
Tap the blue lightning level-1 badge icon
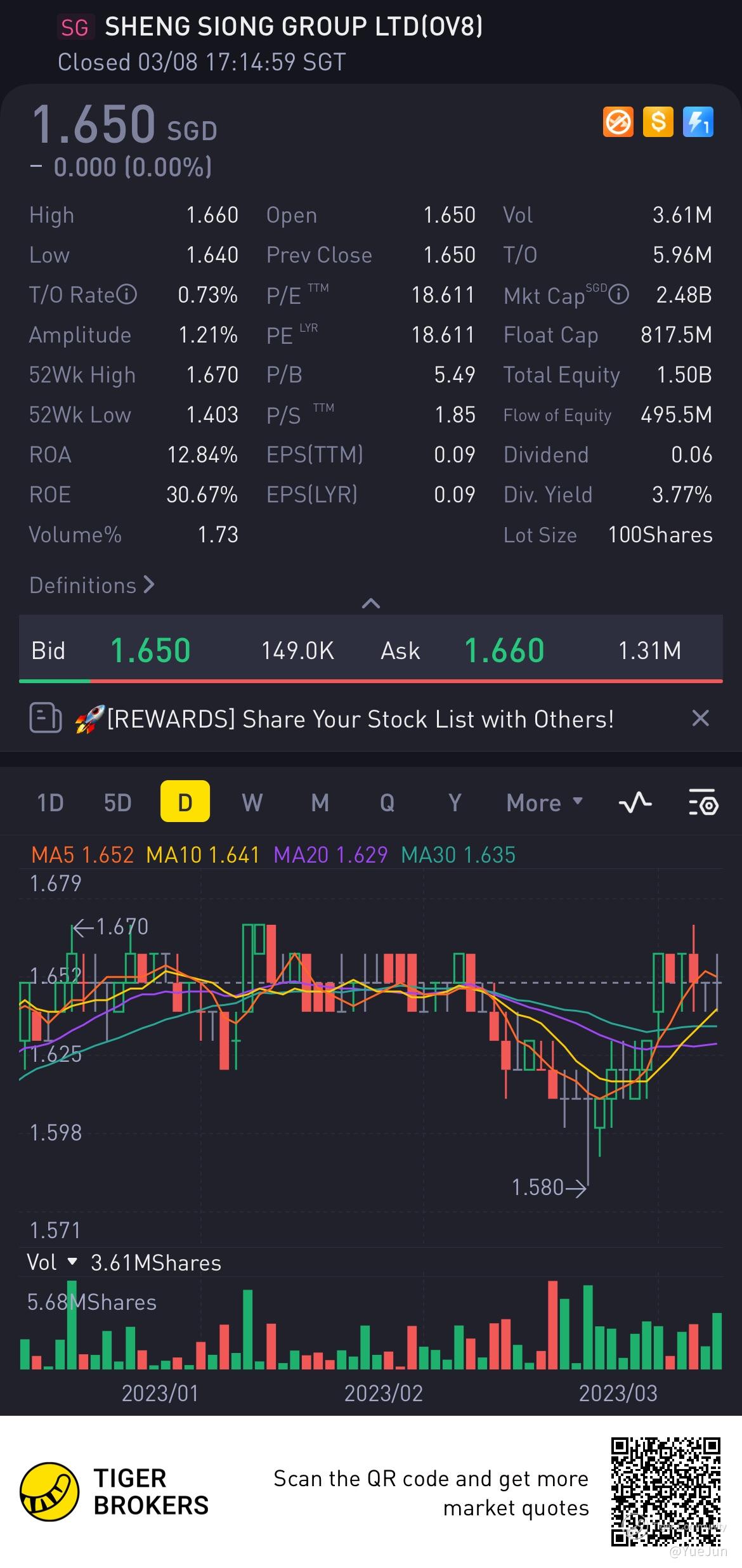(698, 122)
